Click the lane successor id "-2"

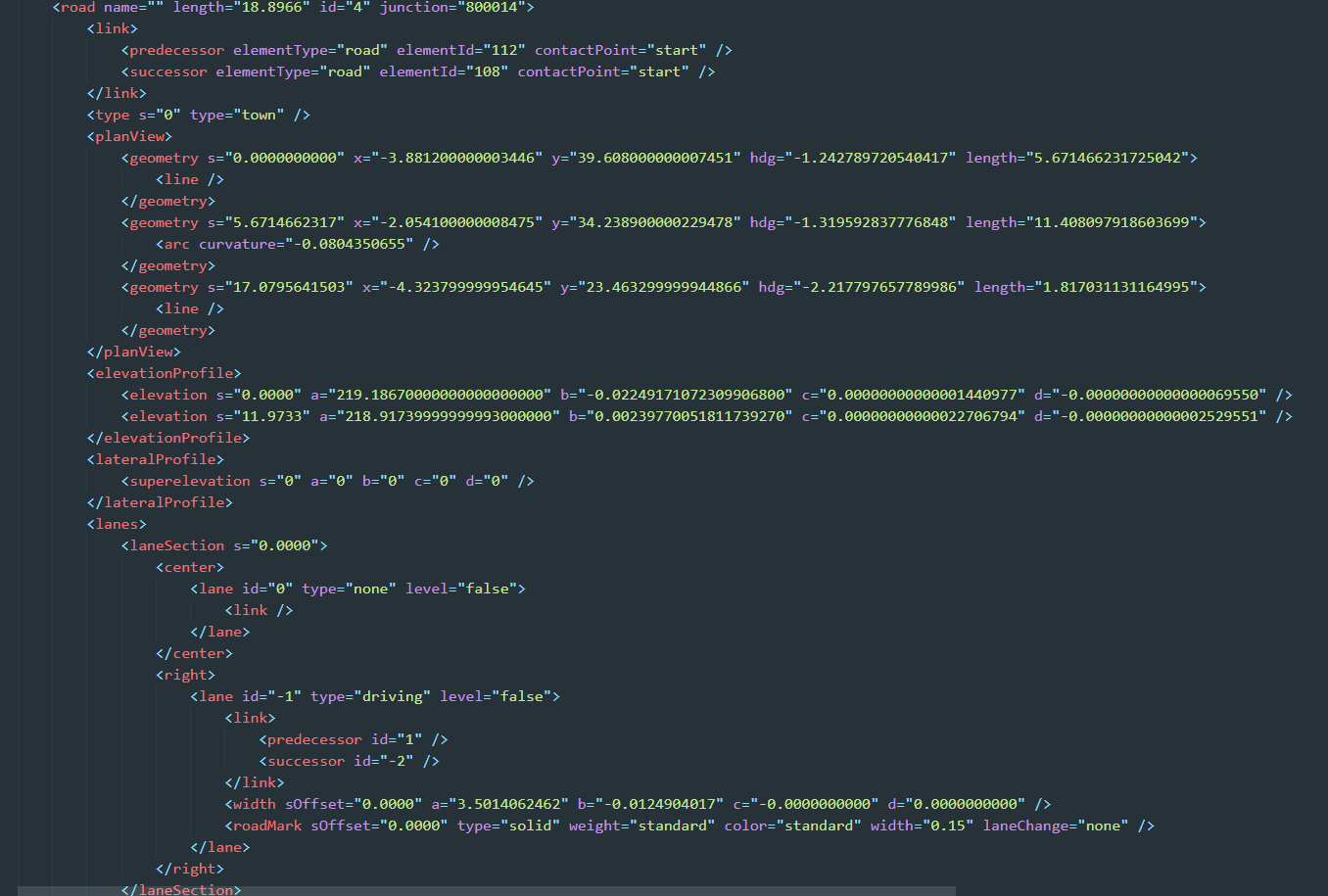click(397, 761)
